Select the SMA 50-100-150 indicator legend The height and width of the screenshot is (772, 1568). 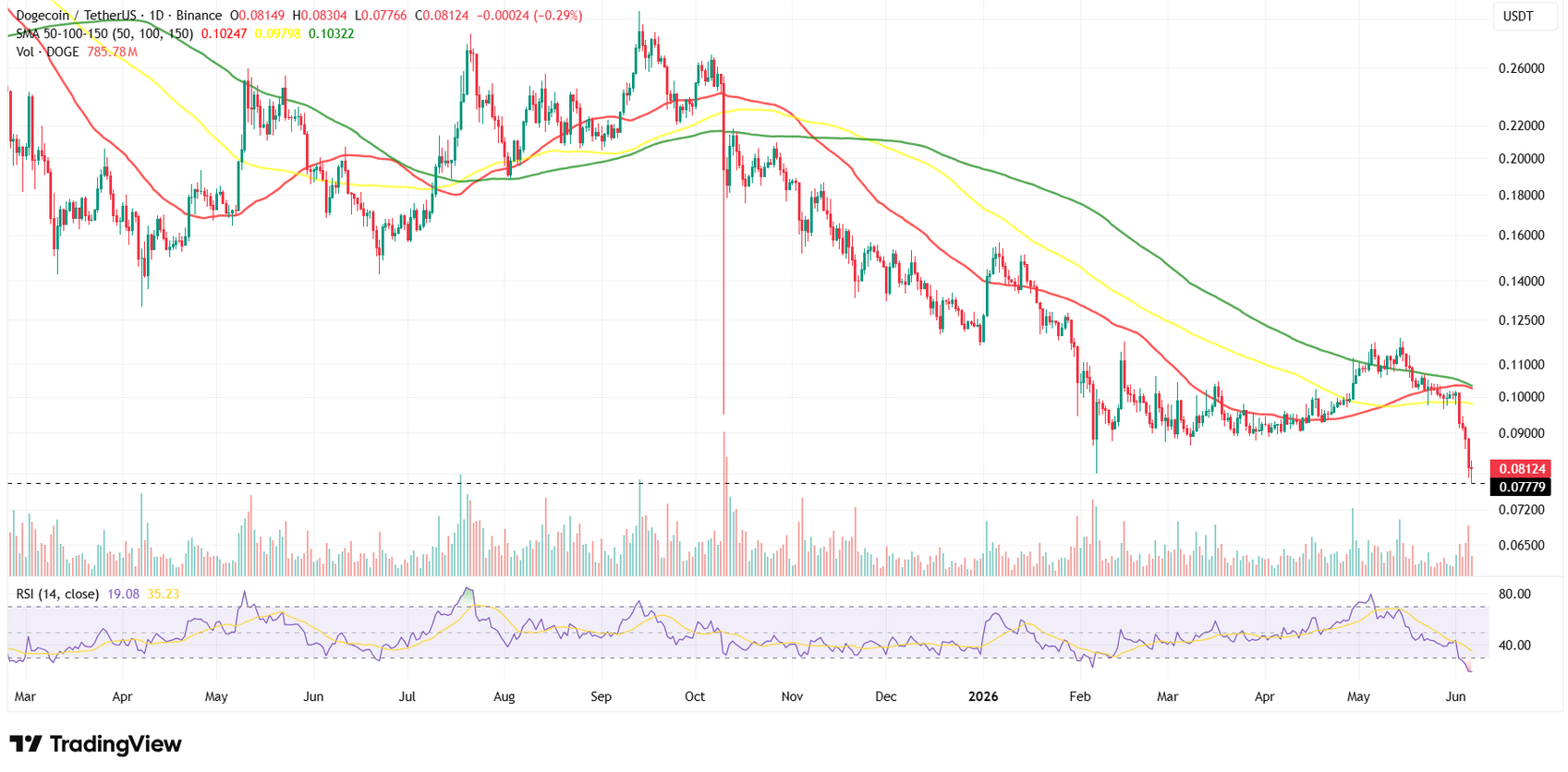click(104, 34)
